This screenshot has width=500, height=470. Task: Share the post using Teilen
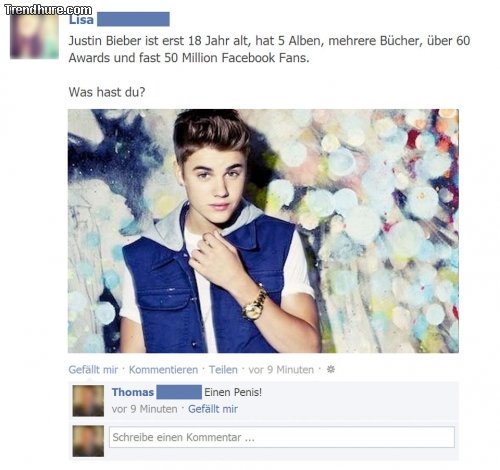[223, 370]
